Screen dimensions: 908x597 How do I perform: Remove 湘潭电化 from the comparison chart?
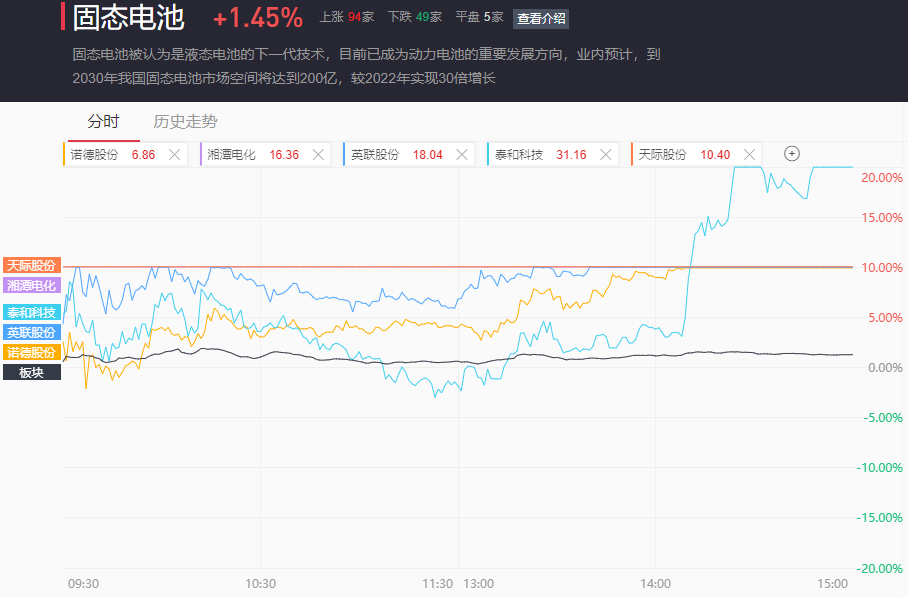318,155
